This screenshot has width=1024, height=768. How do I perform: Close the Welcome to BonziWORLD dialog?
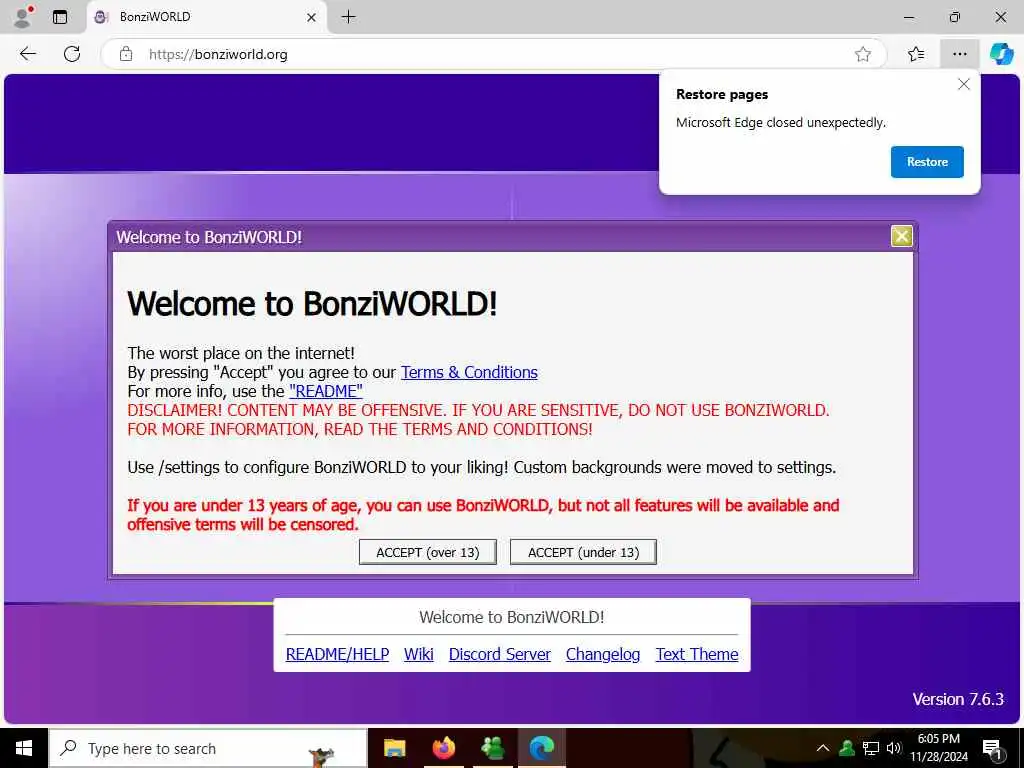[901, 236]
